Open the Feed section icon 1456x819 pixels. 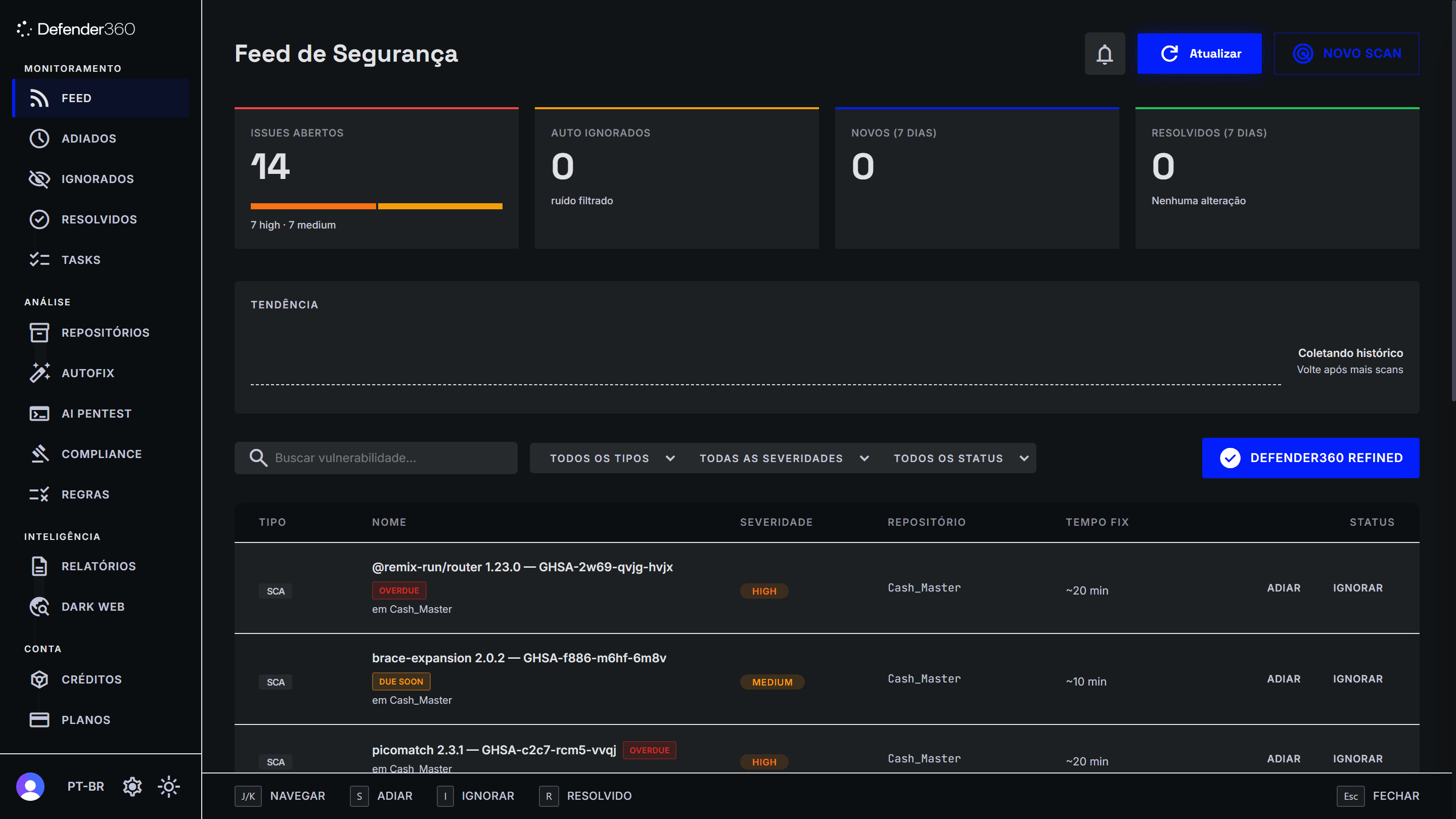(39, 99)
